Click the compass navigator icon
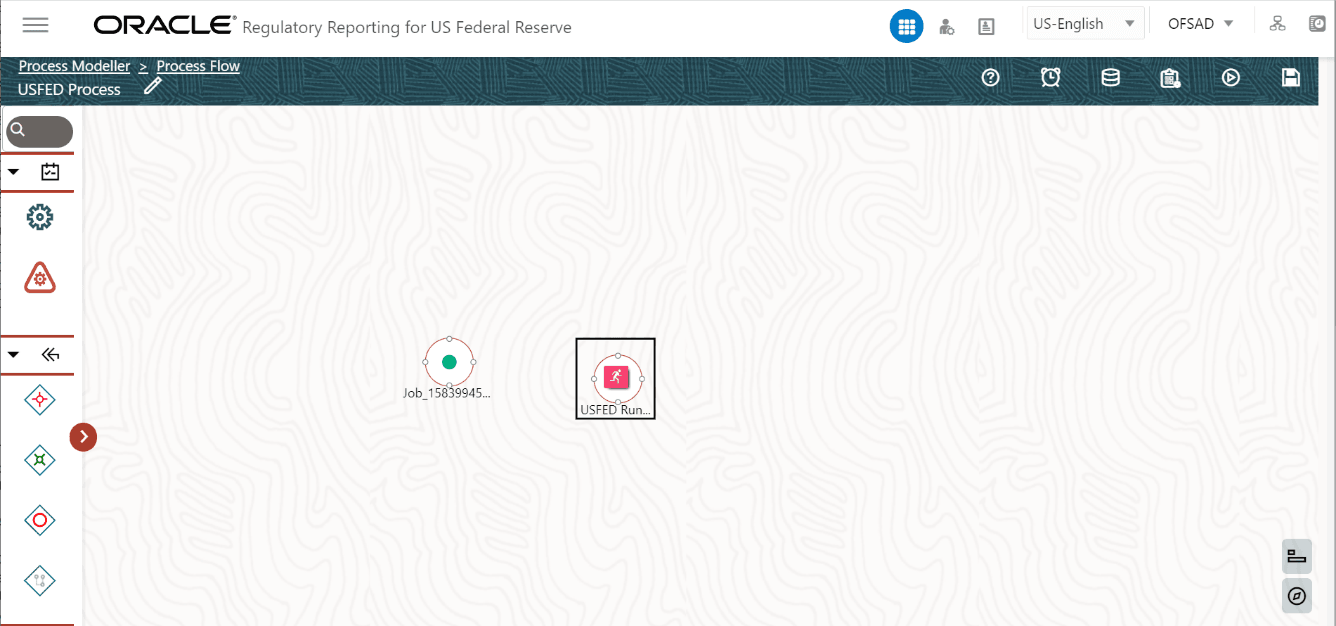Viewport: 1336px width, 626px height. pyautogui.click(x=1297, y=596)
